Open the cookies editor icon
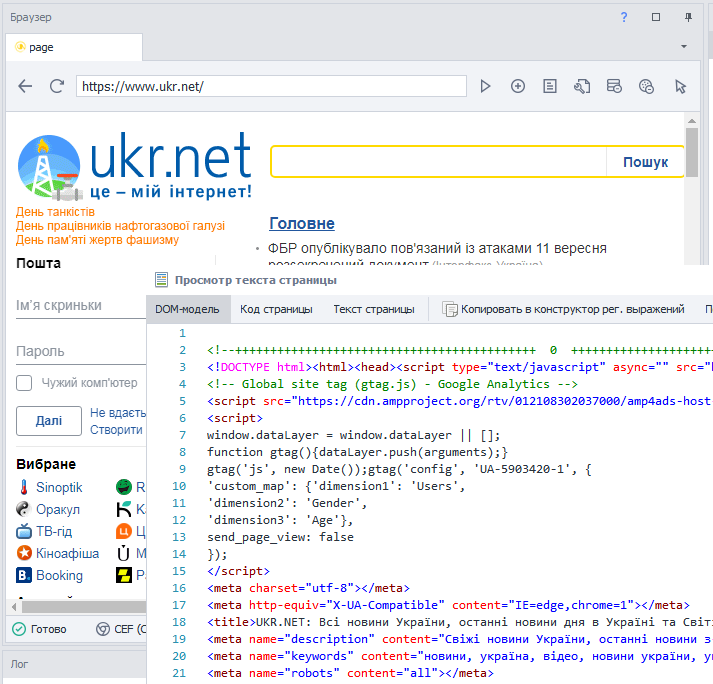713x684 pixels. pos(646,86)
